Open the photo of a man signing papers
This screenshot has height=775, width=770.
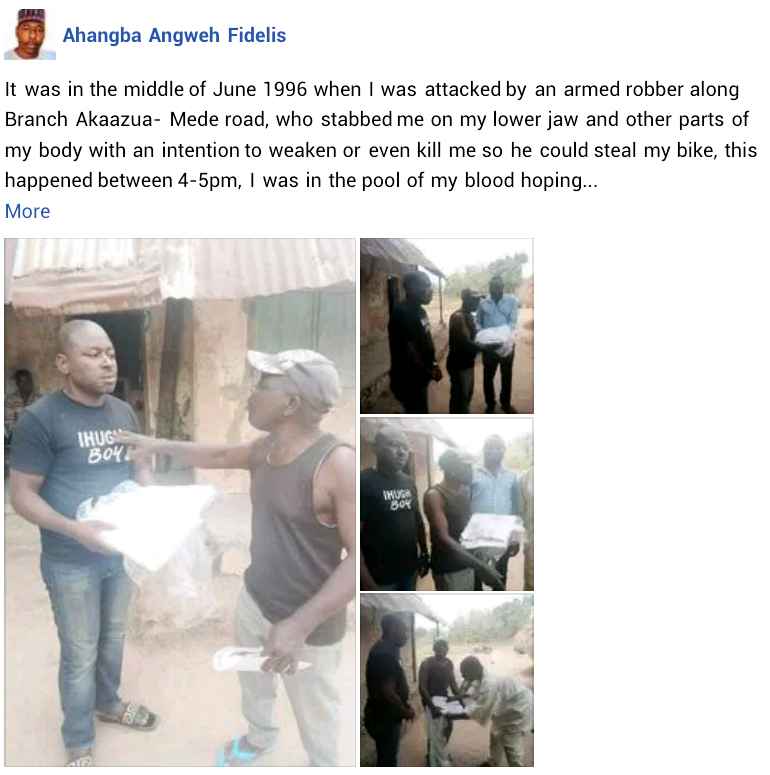(x=447, y=680)
